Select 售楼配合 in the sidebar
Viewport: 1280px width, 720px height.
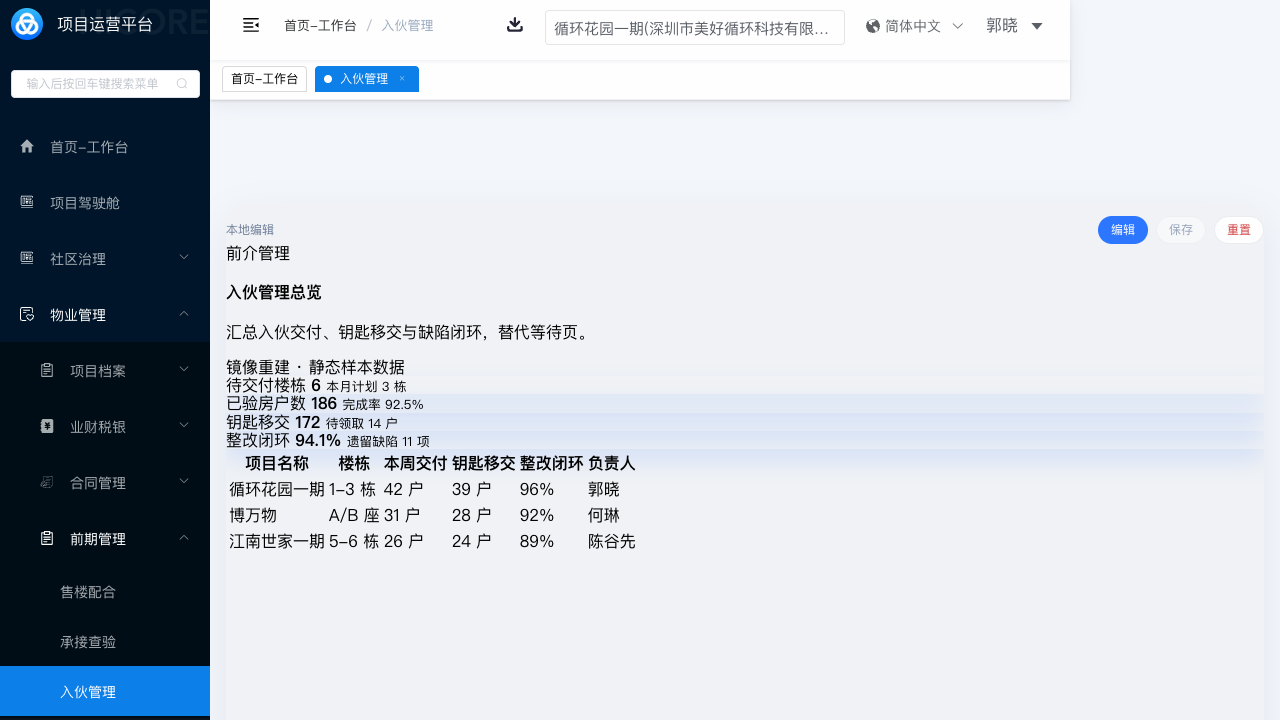point(88,592)
